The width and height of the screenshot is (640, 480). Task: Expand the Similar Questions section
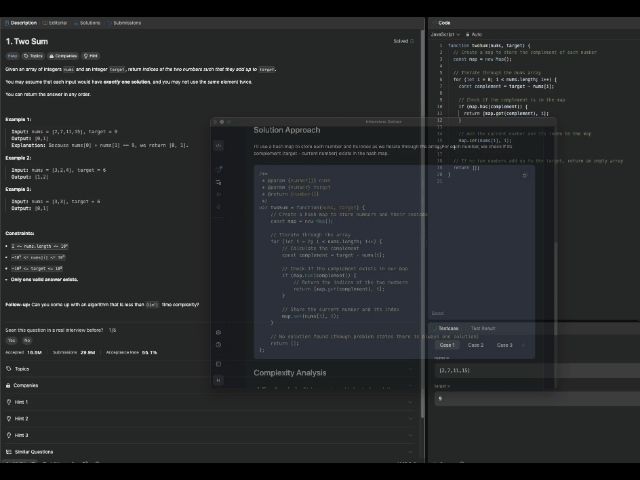click(x=34, y=452)
